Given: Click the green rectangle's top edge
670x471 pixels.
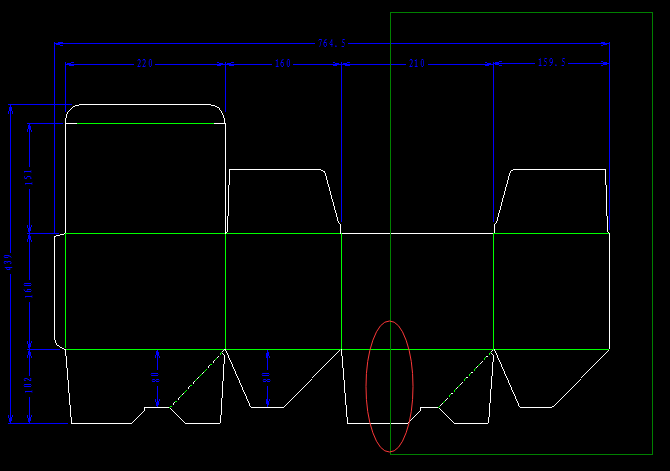Looking at the screenshot, I should pyautogui.click(x=520, y=13).
